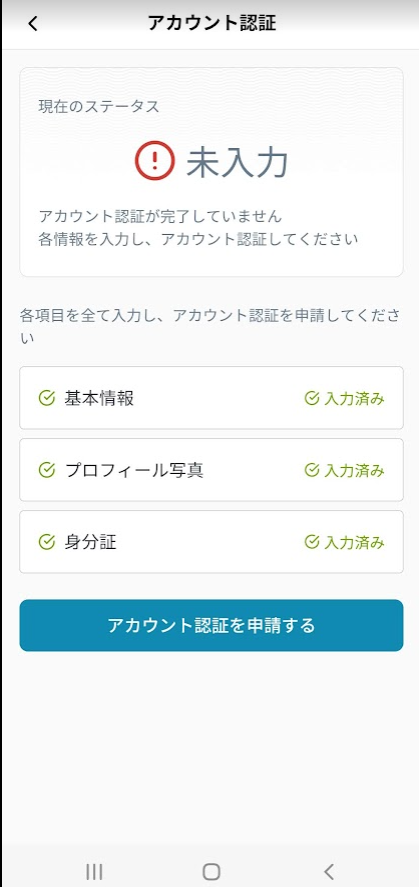Click 入力済み status on 基本情報 row

click(x=344, y=399)
